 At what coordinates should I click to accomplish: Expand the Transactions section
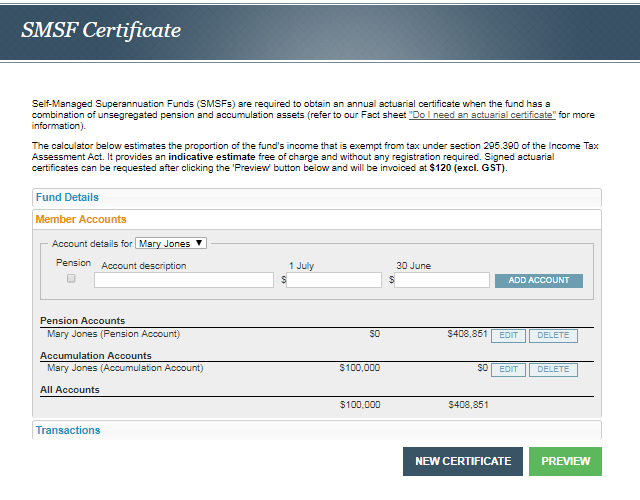click(68, 430)
